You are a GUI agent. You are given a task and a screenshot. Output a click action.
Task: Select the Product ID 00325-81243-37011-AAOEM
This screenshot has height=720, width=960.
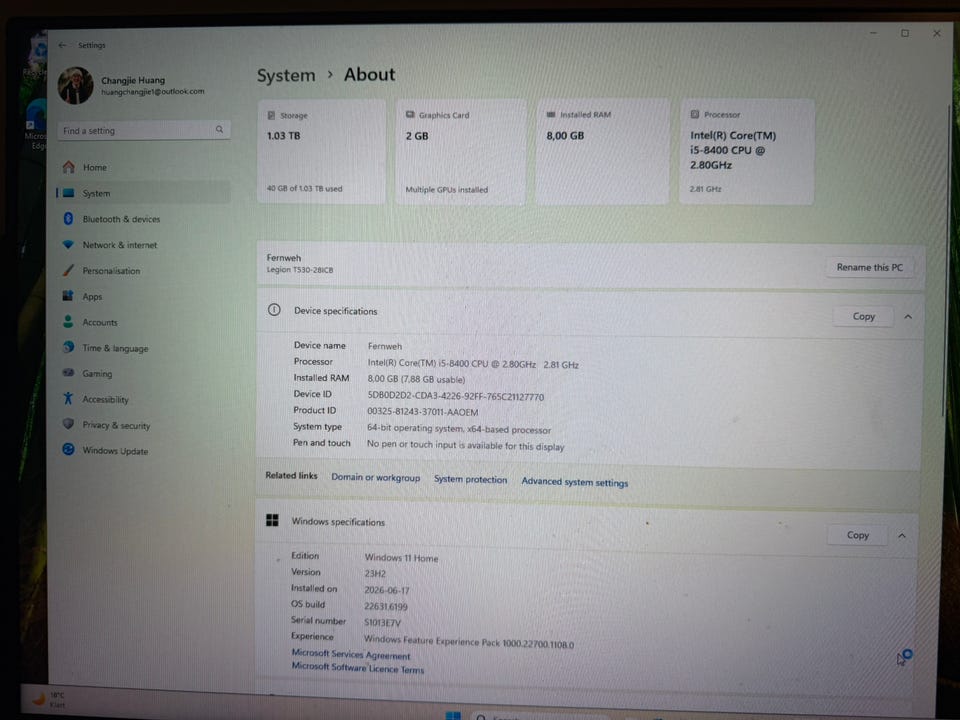click(422, 412)
